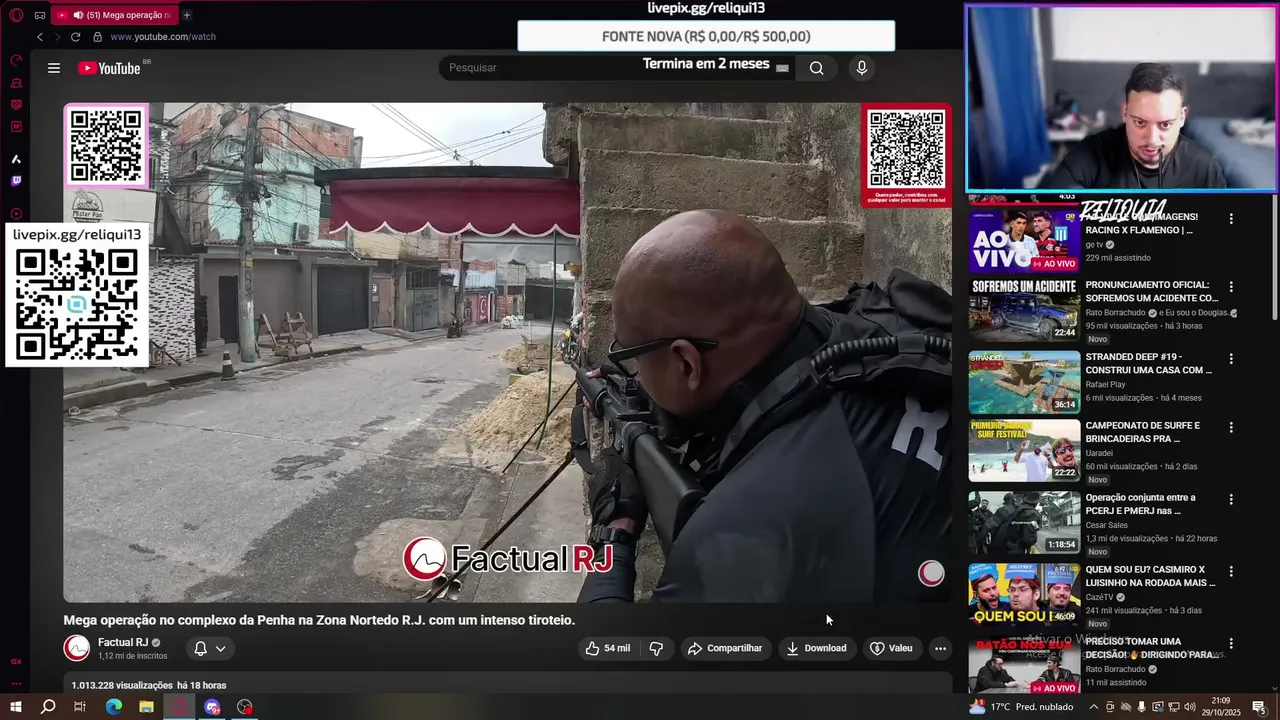The image size is (1280, 720).
Task: Open Windows taskbar search
Action: coord(48,707)
